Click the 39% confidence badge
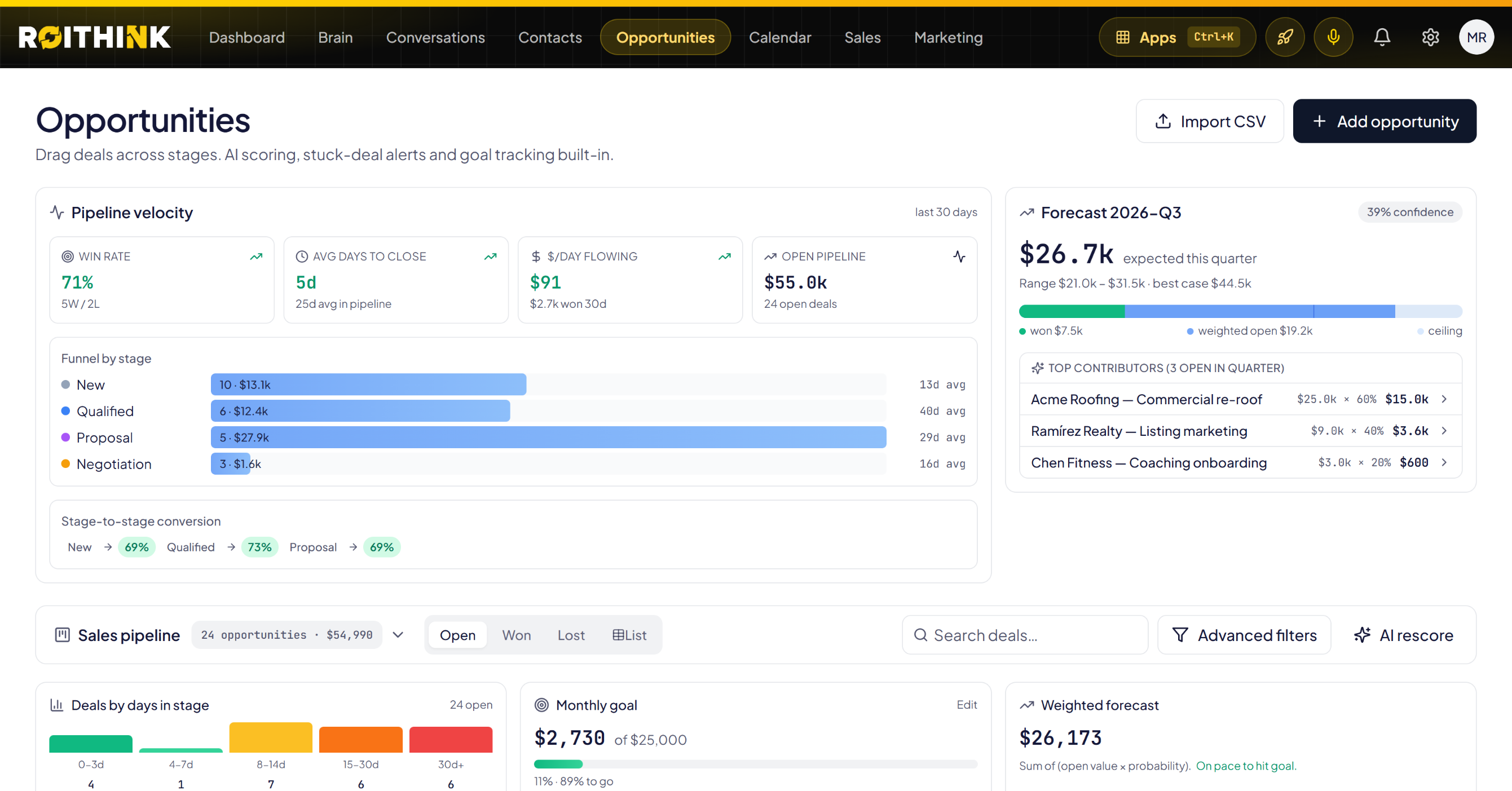This screenshot has width=1512, height=791. (1410, 212)
